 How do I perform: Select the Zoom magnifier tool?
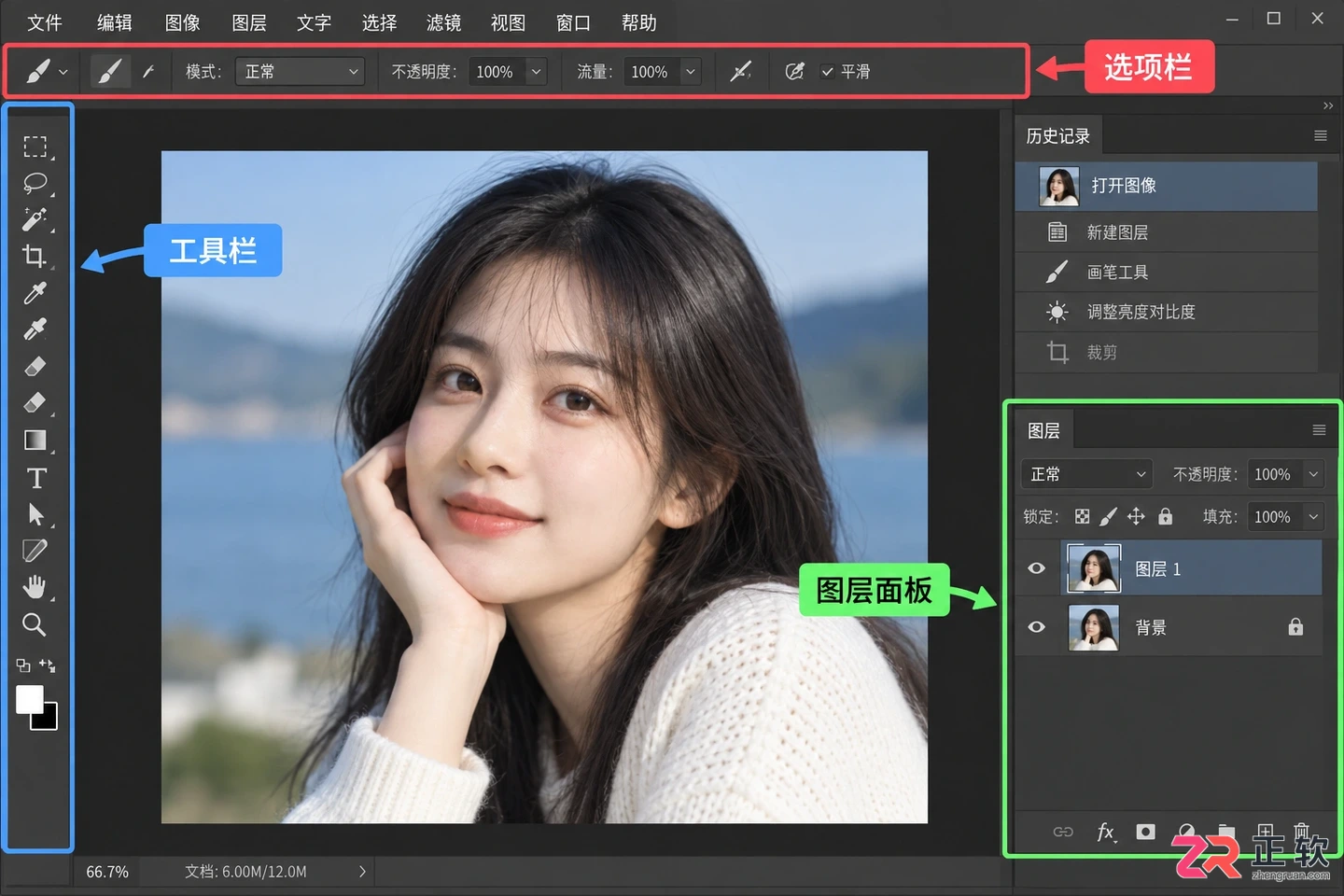pos(35,624)
